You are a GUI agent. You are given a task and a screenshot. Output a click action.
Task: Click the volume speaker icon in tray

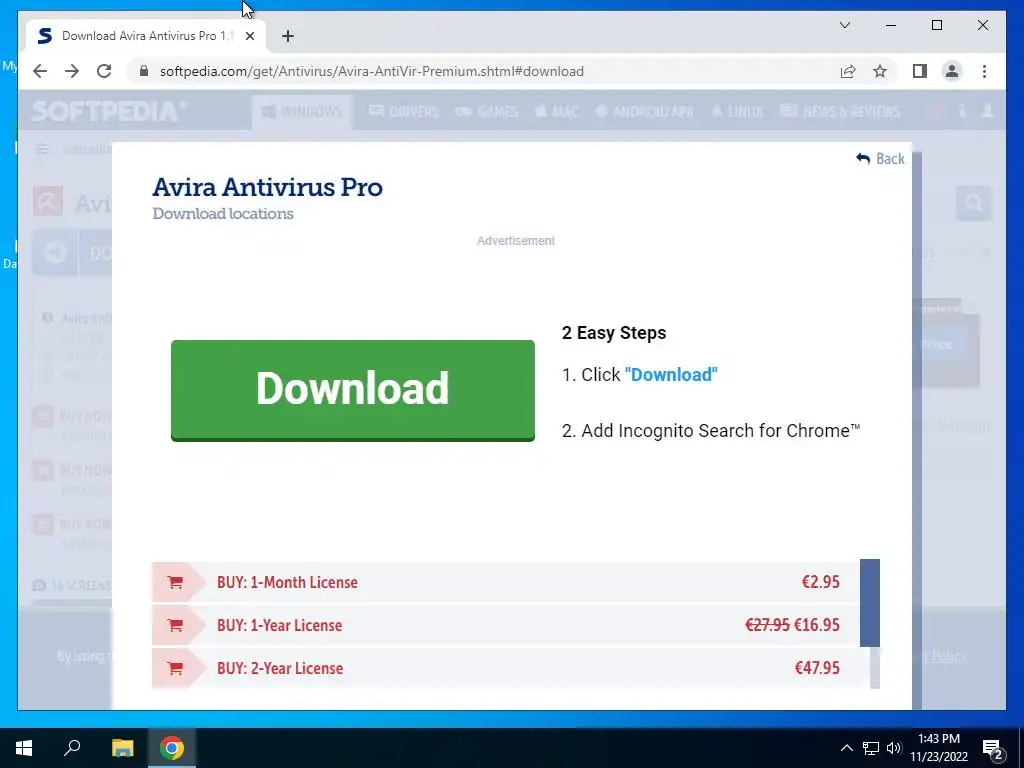[x=894, y=748]
